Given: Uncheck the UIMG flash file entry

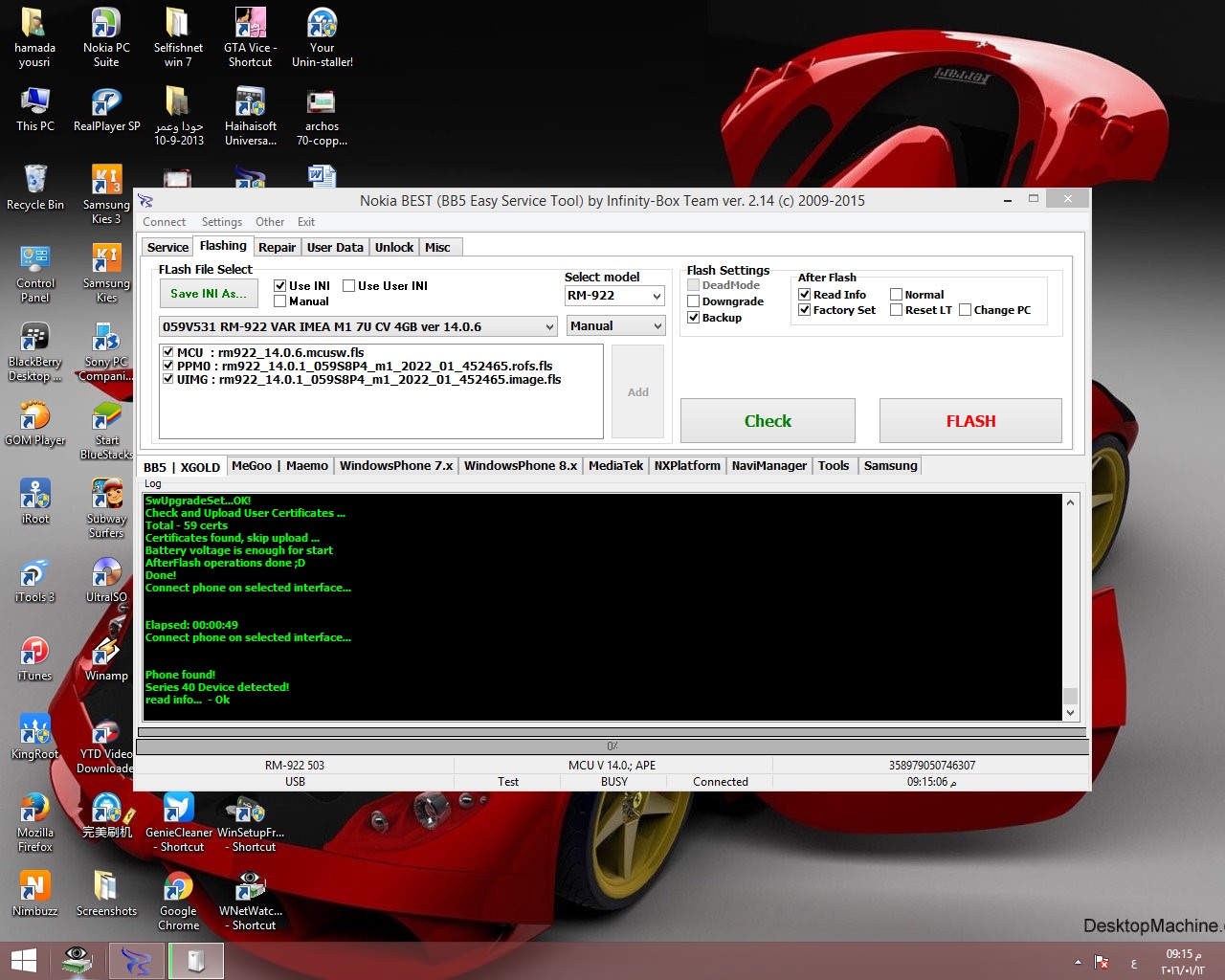Looking at the screenshot, I should [168, 379].
